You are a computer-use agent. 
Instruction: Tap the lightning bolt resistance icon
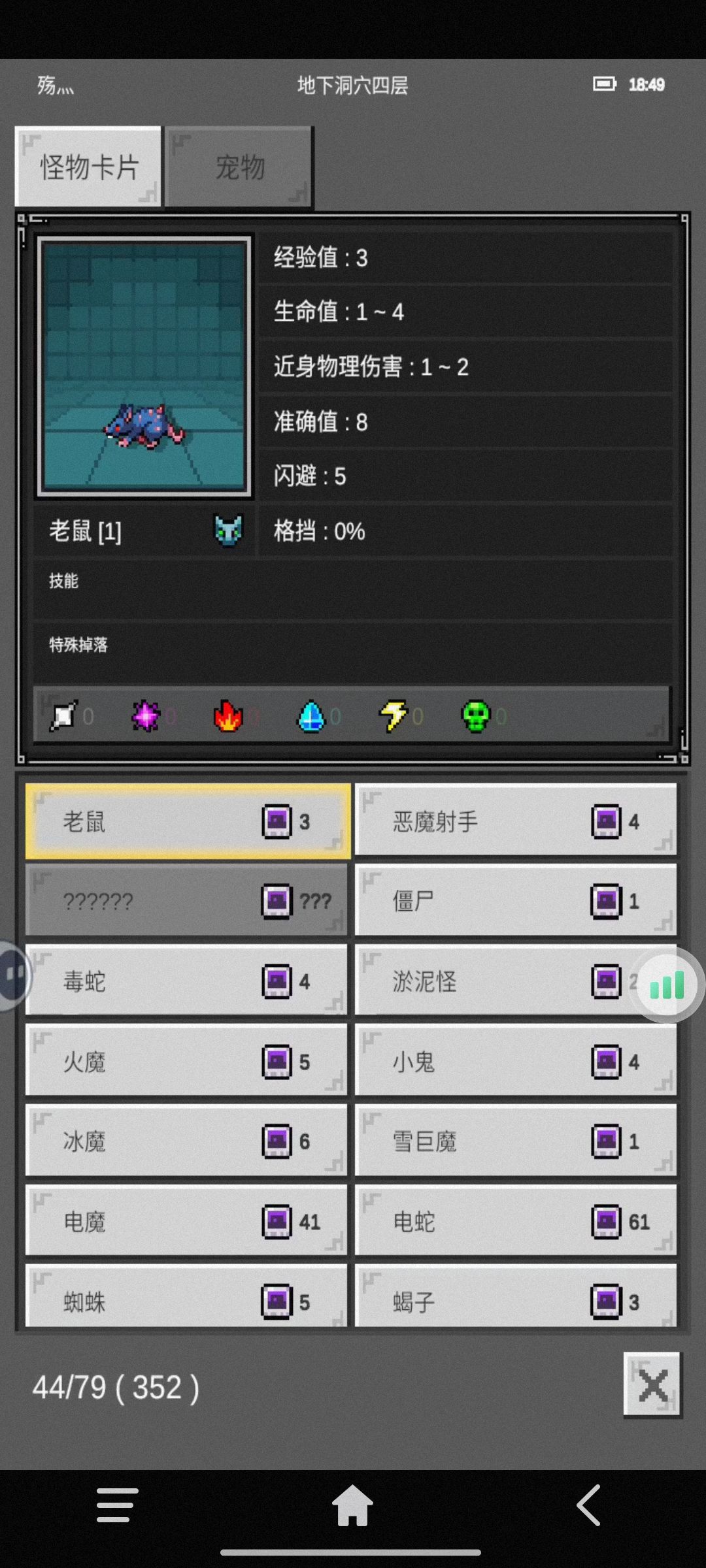[x=393, y=716]
